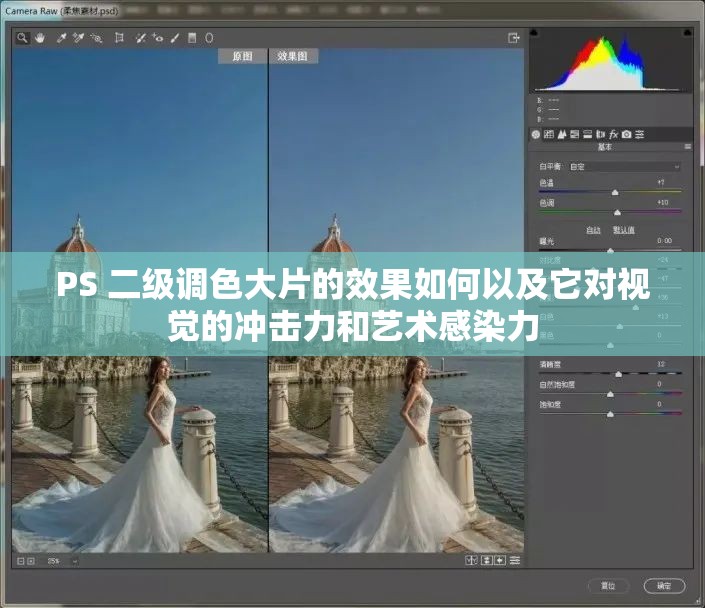Click the clarity value field
This screenshot has height=608, width=705.
tap(661, 364)
